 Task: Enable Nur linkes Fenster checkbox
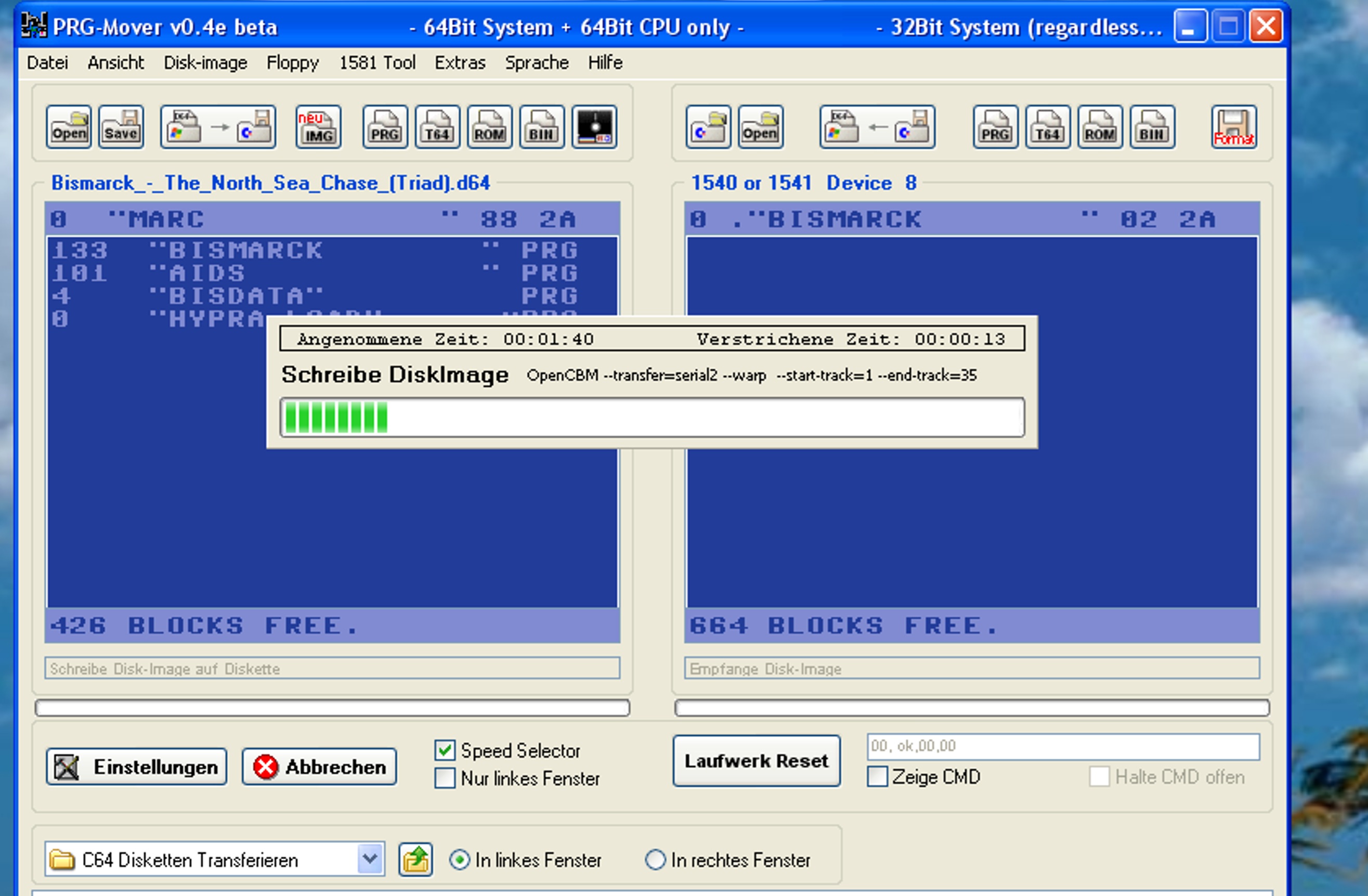point(445,778)
